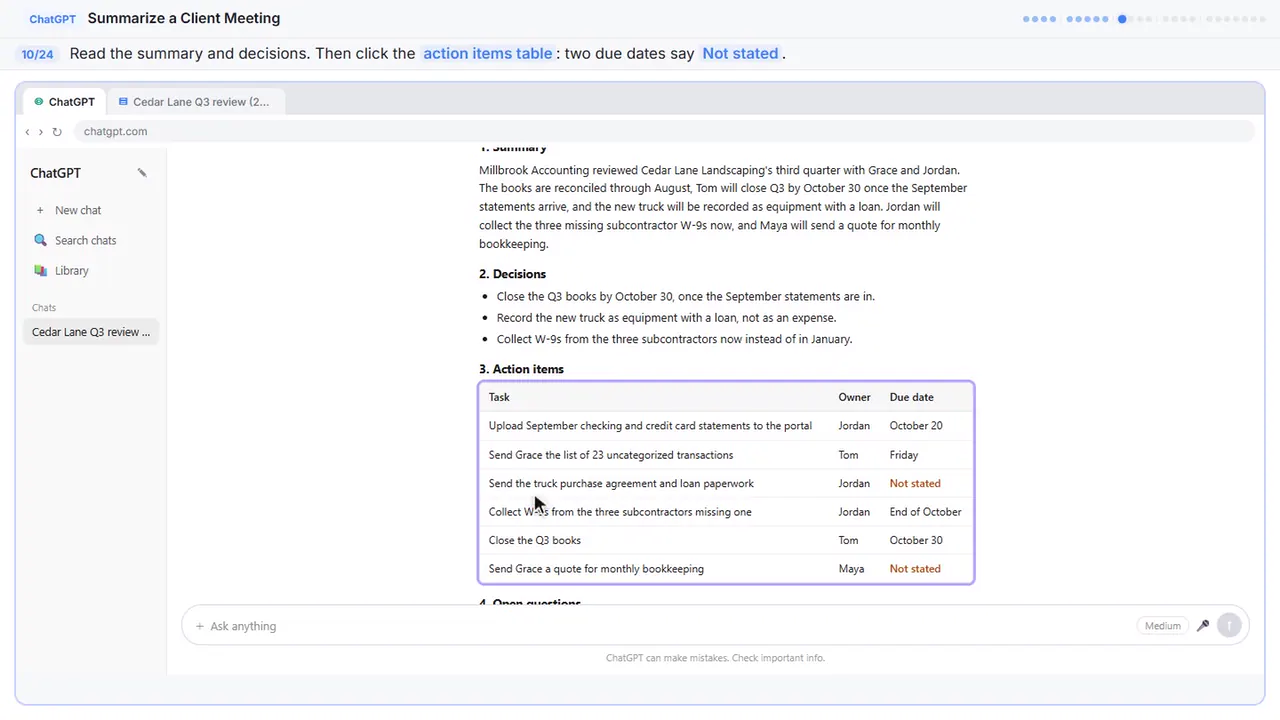Click the 10/24 step counter badge
This screenshot has width=1280, height=720.
click(x=37, y=54)
